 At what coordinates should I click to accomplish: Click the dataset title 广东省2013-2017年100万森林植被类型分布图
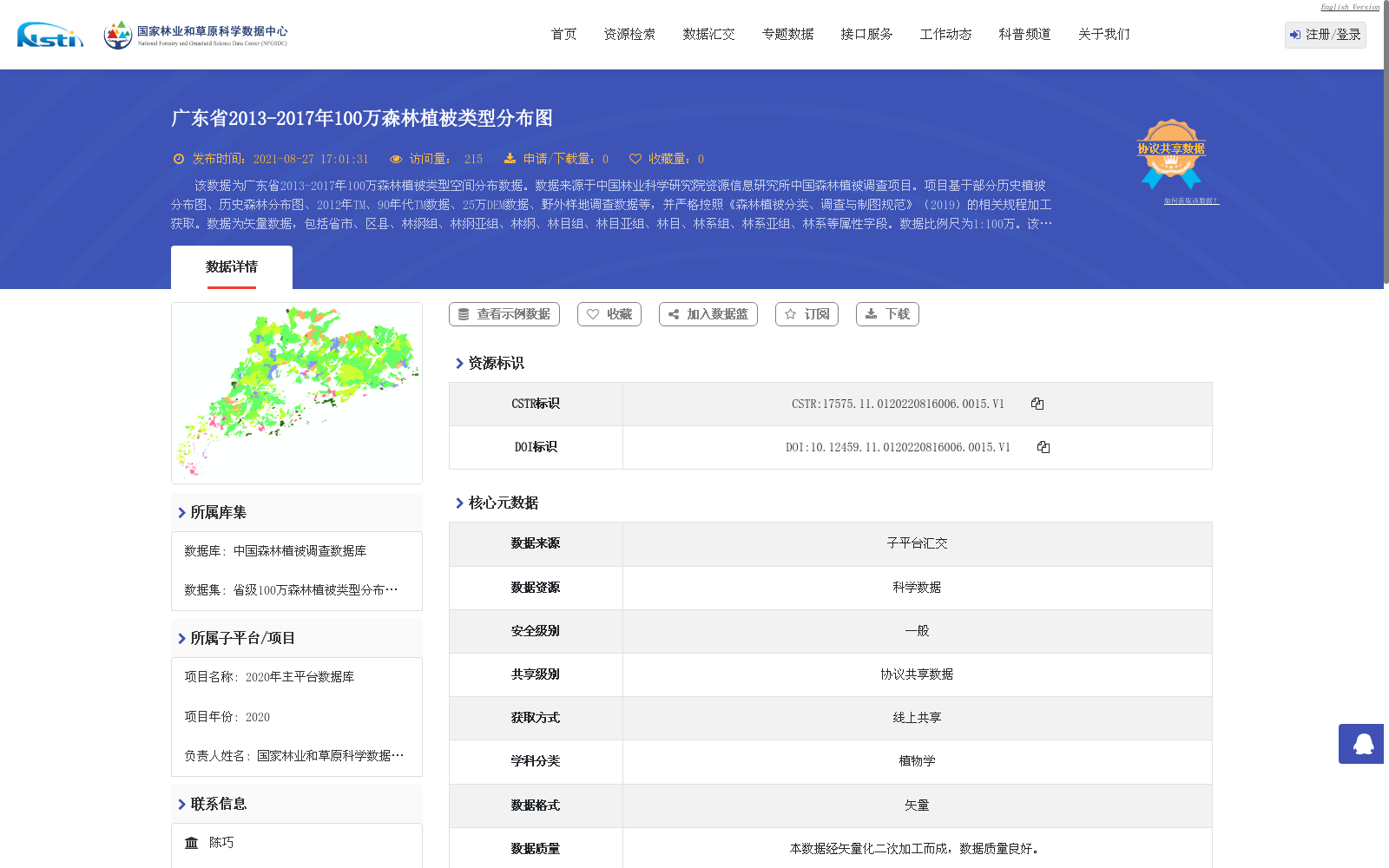[x=362, y=118]
